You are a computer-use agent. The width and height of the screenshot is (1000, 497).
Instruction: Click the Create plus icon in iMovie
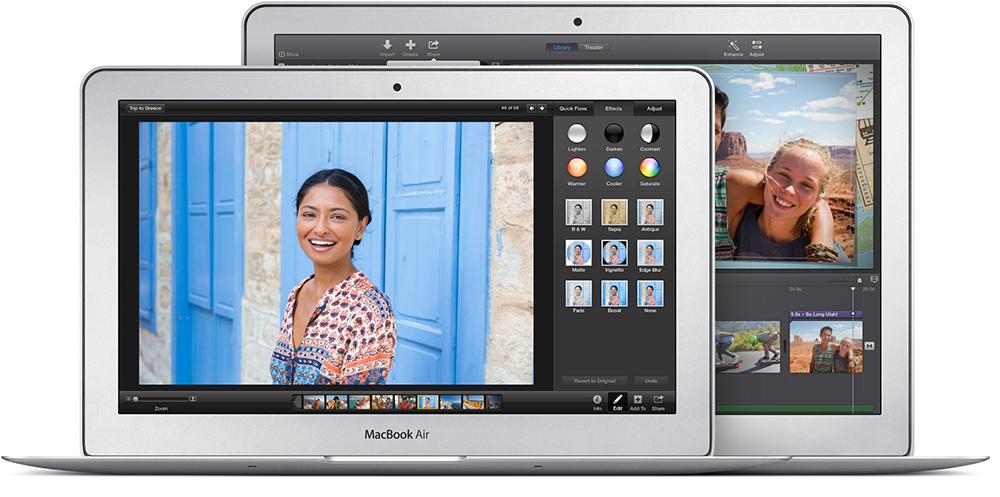(411, 45)
